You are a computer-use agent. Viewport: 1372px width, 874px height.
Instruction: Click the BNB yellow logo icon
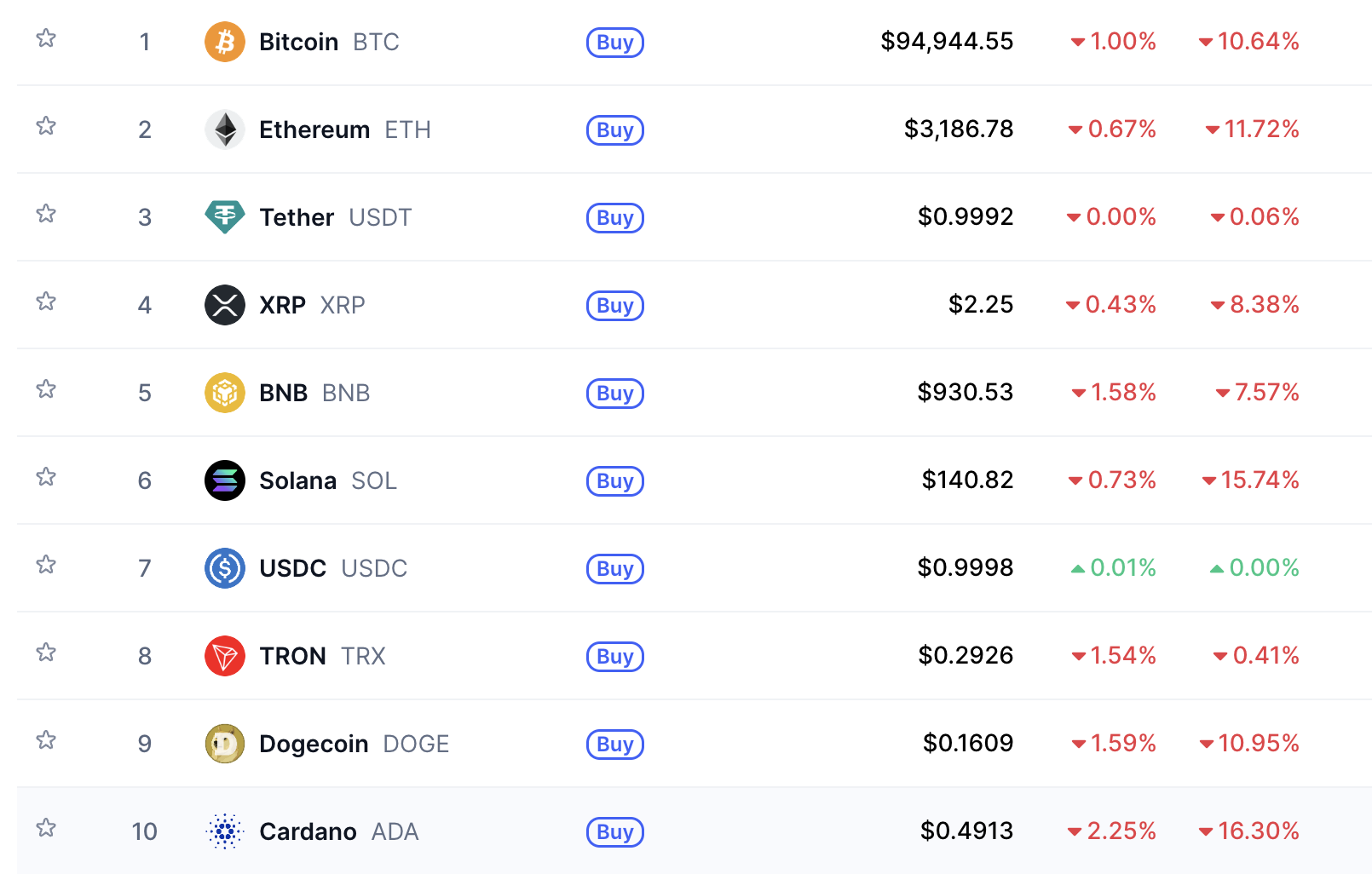[225, 393]
